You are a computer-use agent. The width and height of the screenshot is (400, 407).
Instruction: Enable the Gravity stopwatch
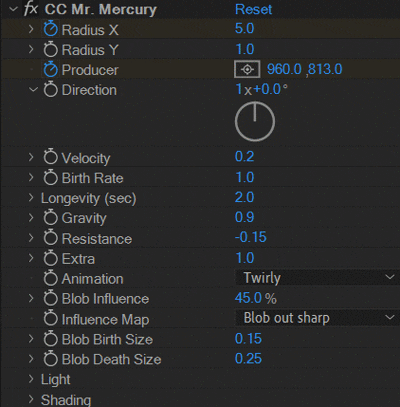(51, 218)
